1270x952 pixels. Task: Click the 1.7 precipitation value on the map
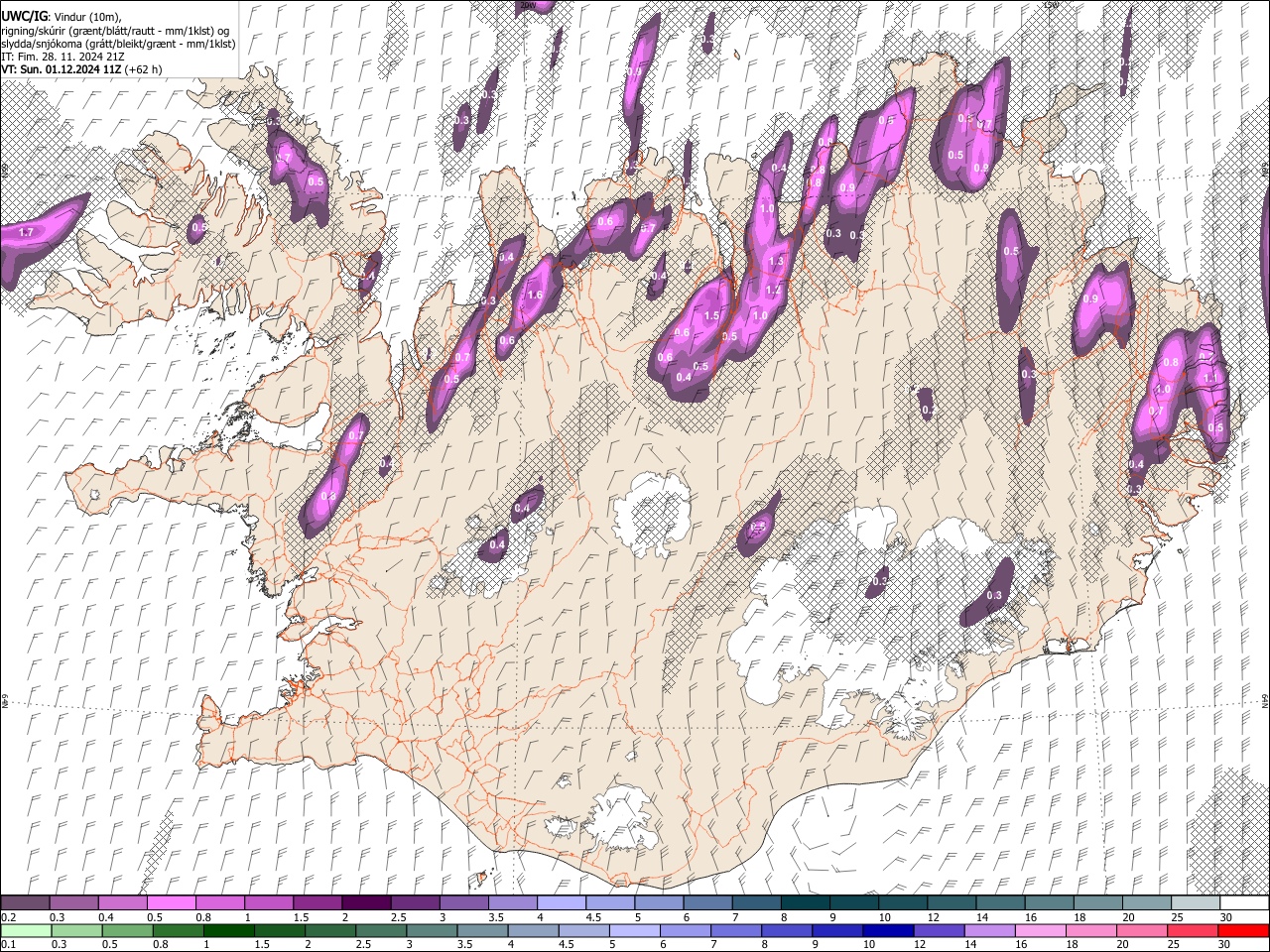27,232
